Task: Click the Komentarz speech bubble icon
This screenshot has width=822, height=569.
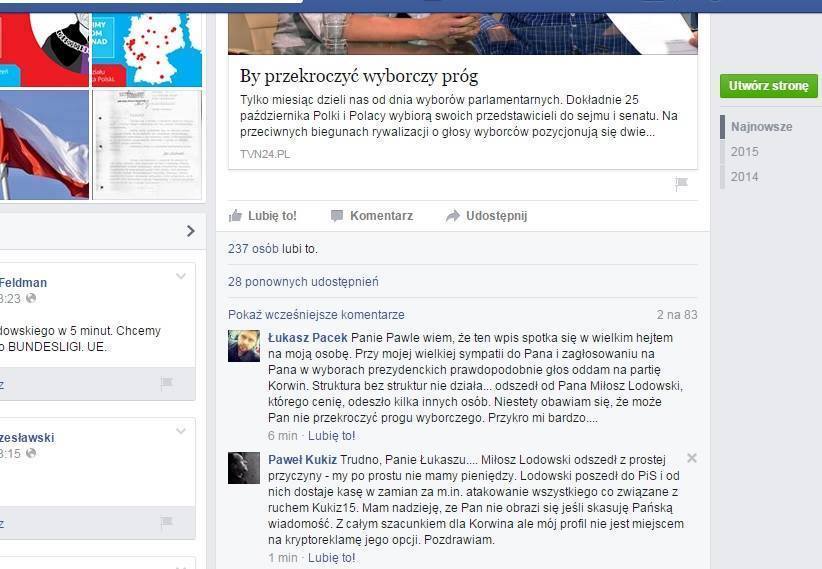Action: (337, 216)
